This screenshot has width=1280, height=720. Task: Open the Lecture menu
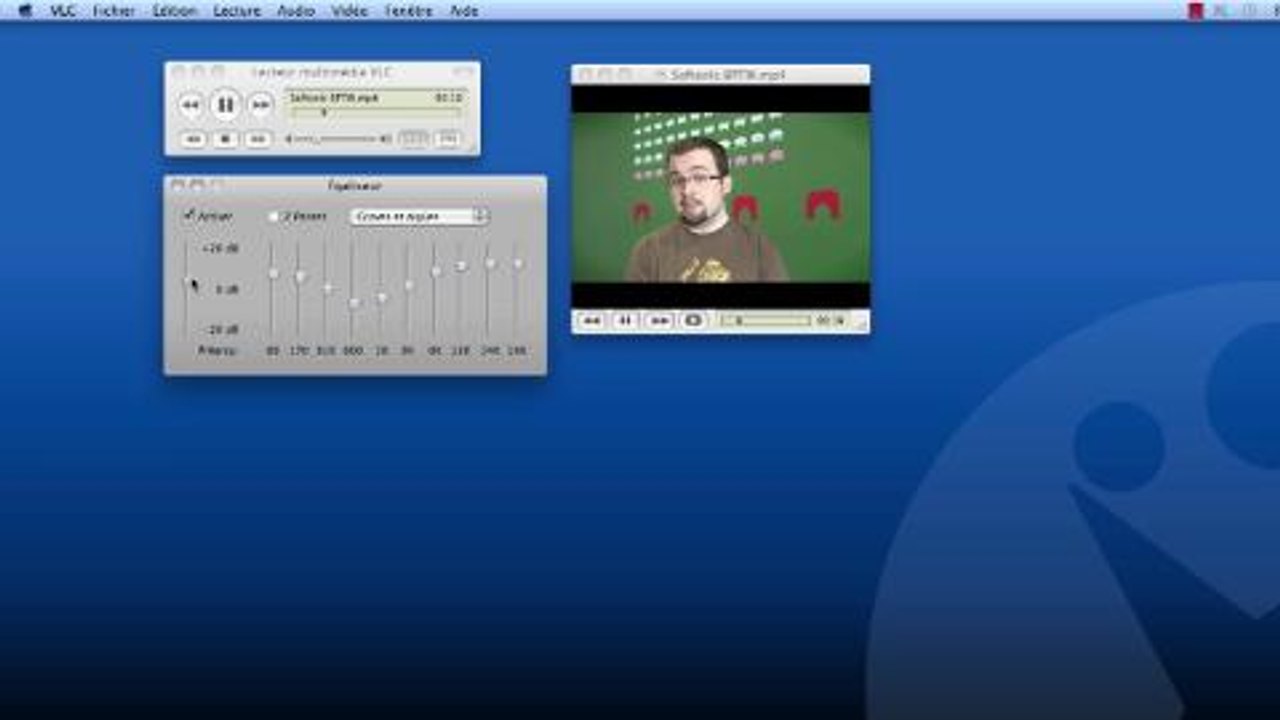(237, 11)
